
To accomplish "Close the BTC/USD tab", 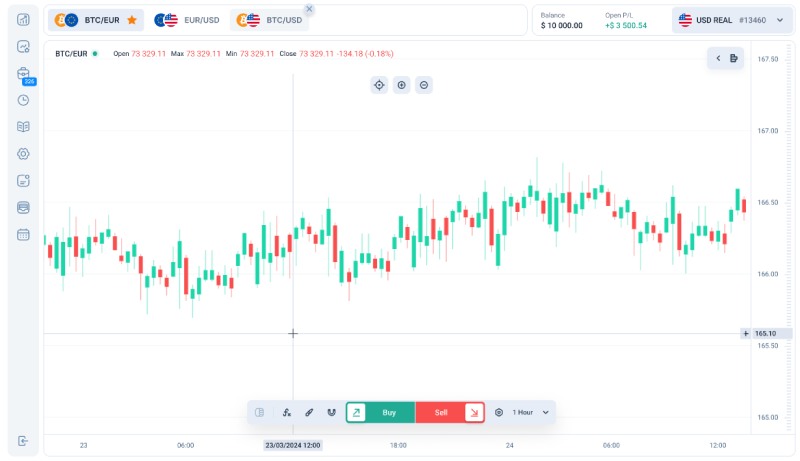I will (x=309, y=9).
